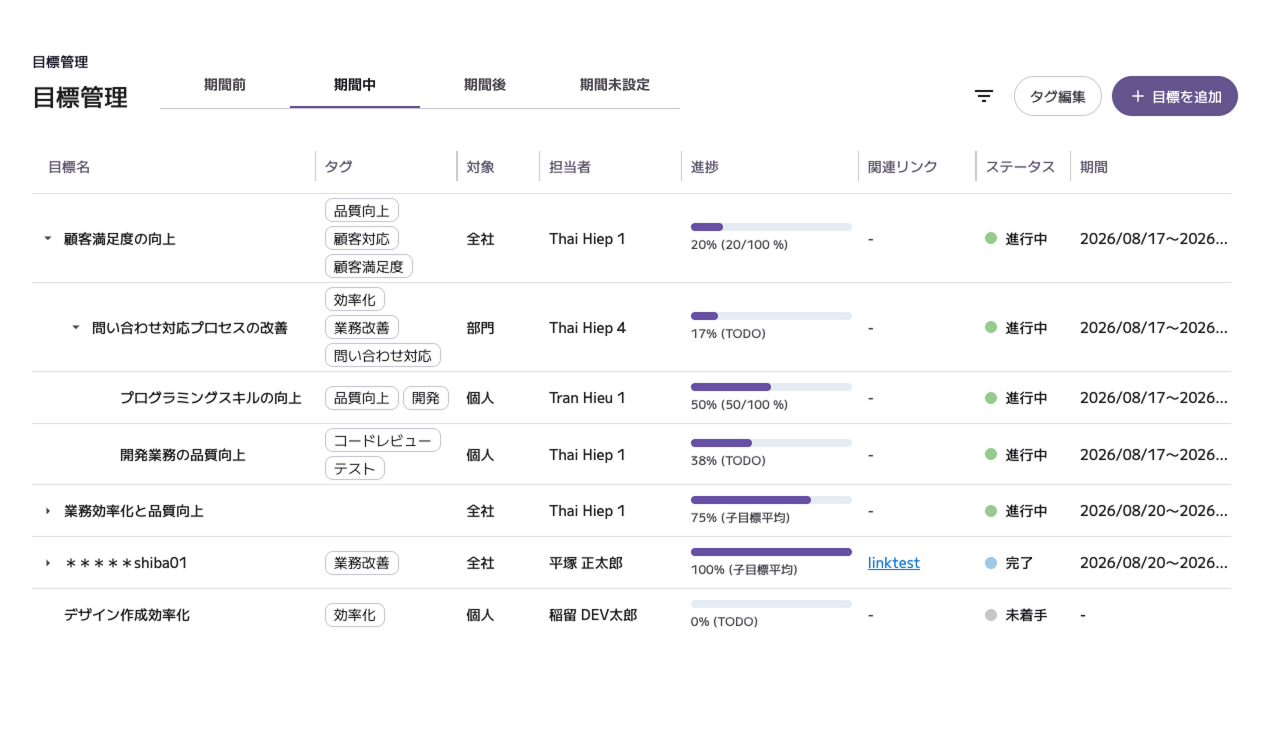Click the 50% progress bar for プログラミングスキルの向上
The width and height of the screenshot is (1265, 739).
click(771, 387)
